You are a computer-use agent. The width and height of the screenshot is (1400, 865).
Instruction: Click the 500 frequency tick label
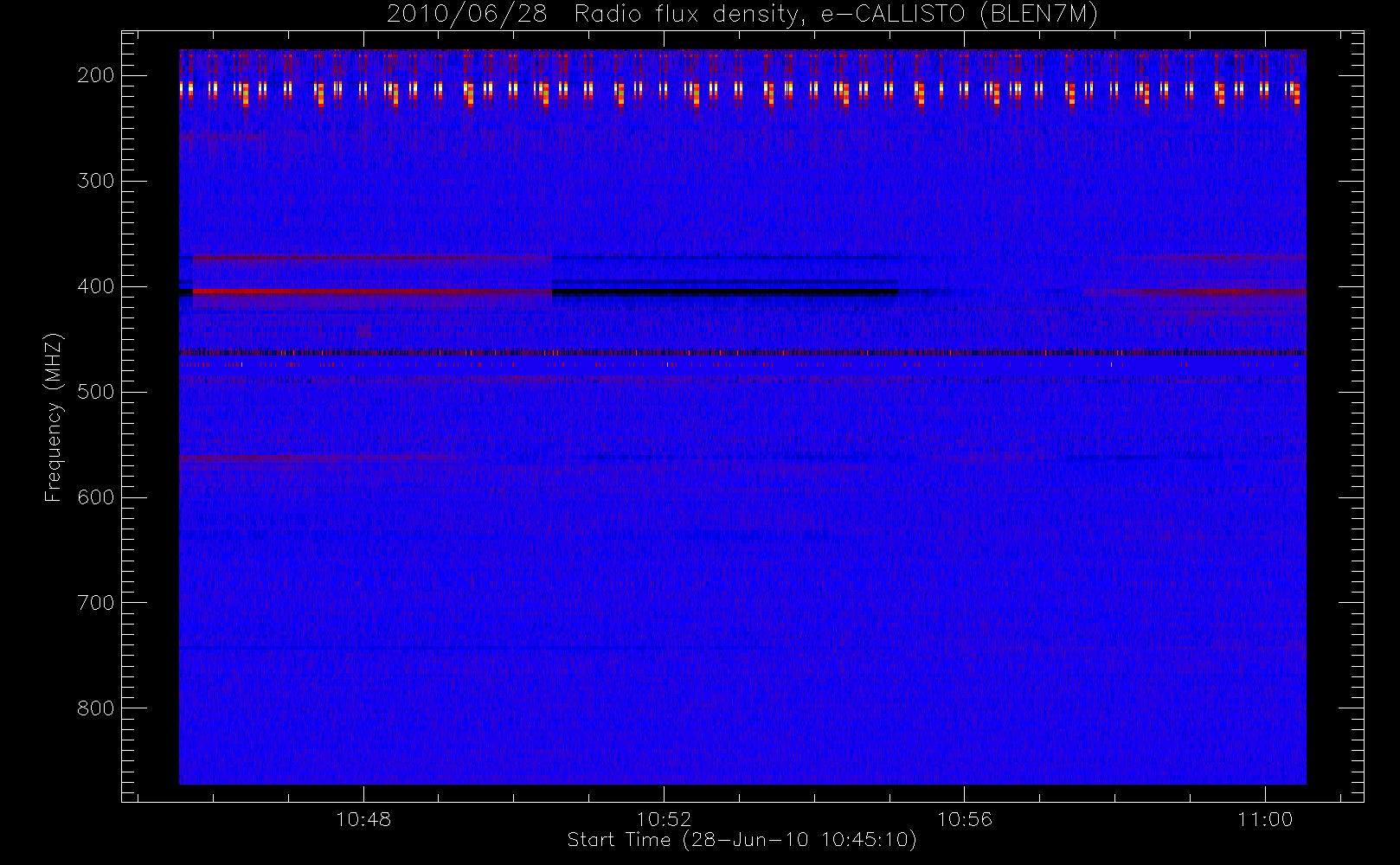(96, 392)
